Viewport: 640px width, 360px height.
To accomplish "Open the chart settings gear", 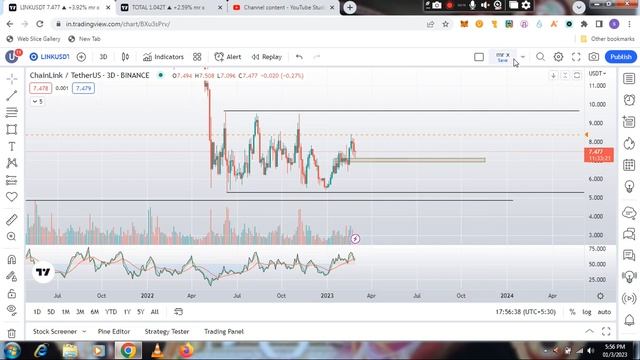I will pos(558,57).
